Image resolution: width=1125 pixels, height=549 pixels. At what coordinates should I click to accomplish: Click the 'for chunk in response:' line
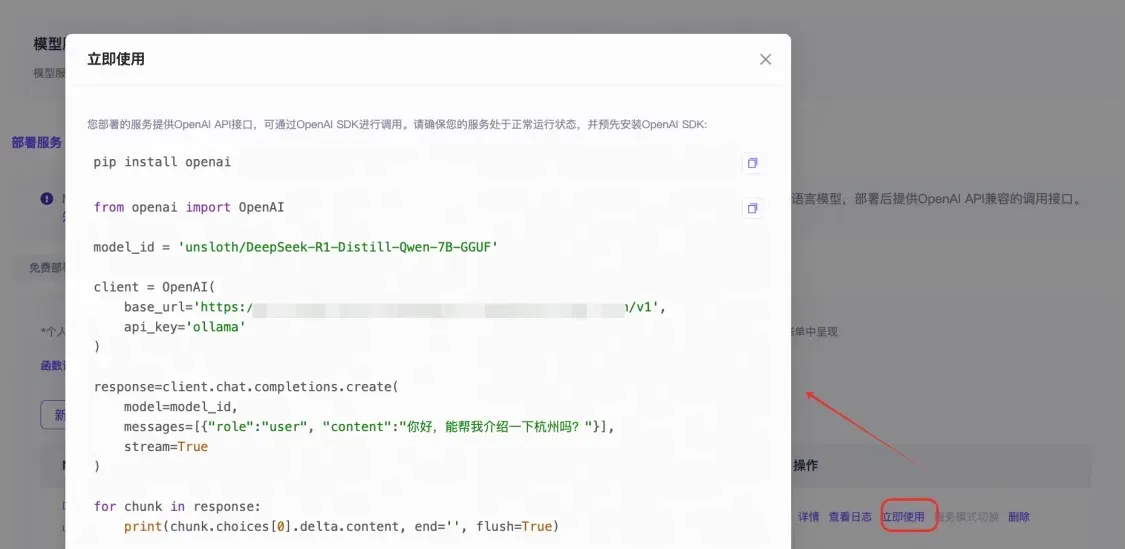[177, 506]
